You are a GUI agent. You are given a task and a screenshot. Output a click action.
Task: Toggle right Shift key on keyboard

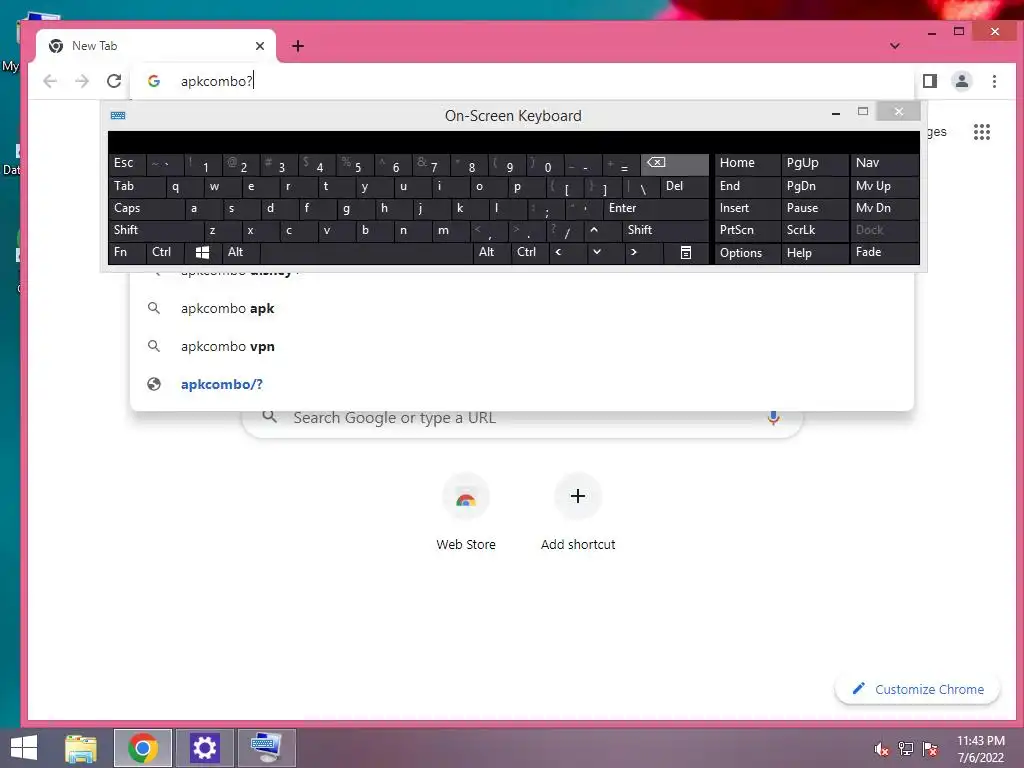point(665,230)
